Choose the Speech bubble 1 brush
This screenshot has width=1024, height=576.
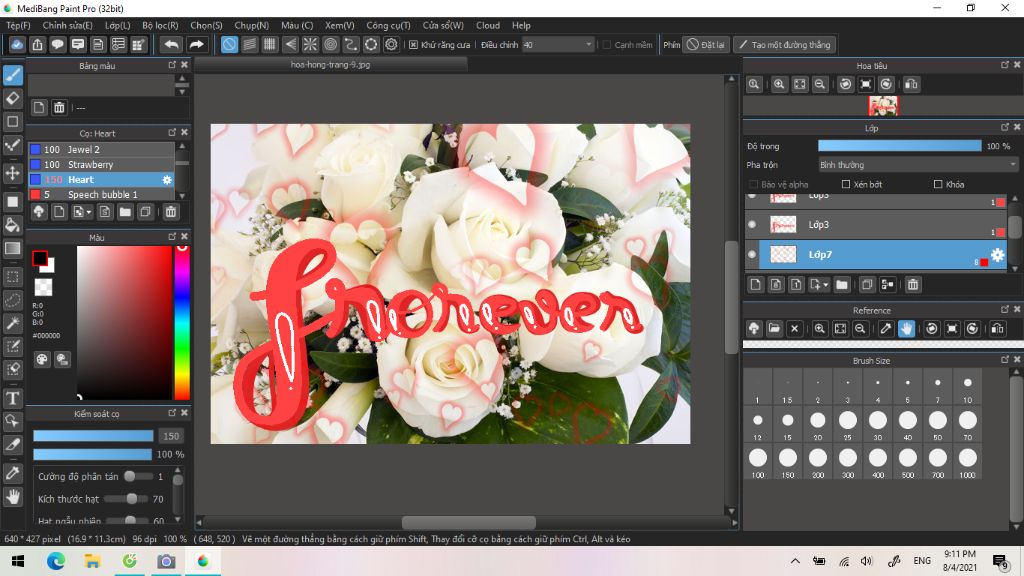[x=102, y=195]
